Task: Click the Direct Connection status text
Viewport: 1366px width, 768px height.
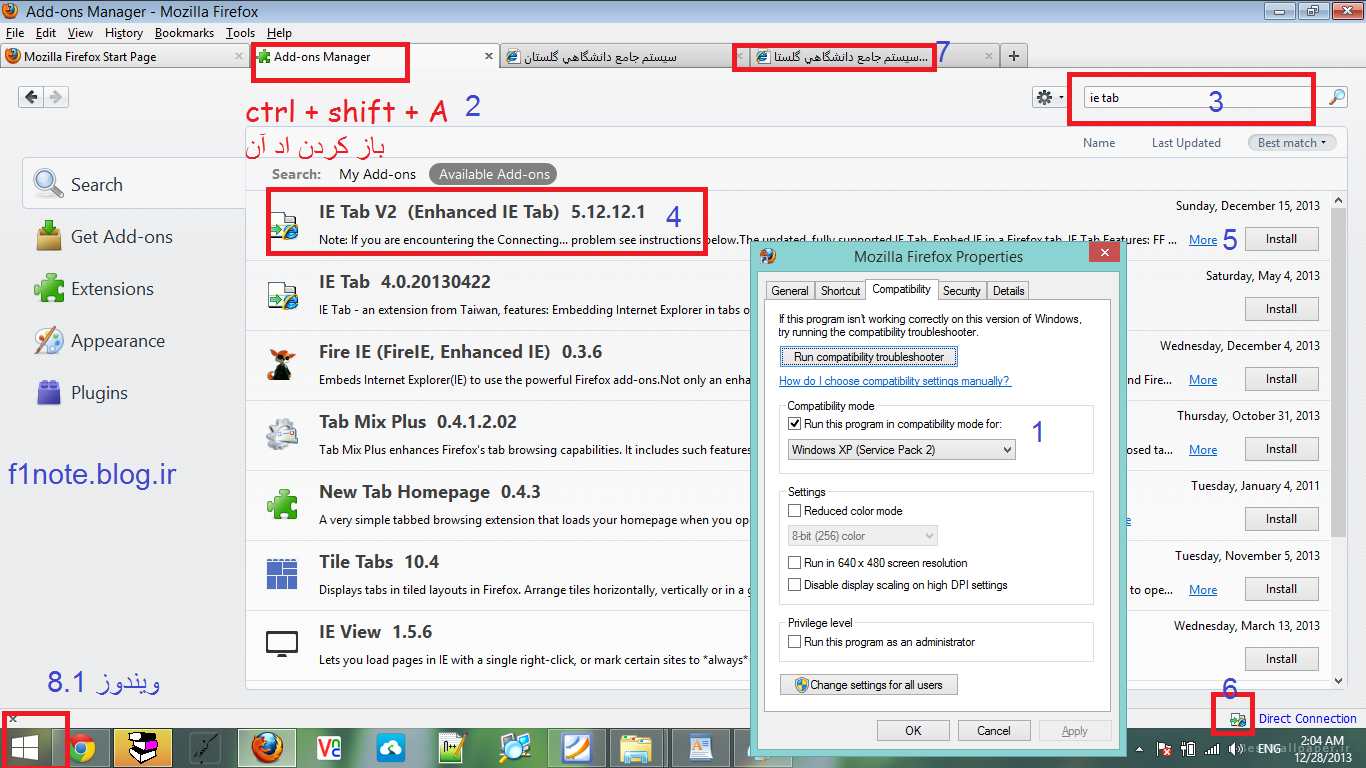Action: pos(1307,719)
